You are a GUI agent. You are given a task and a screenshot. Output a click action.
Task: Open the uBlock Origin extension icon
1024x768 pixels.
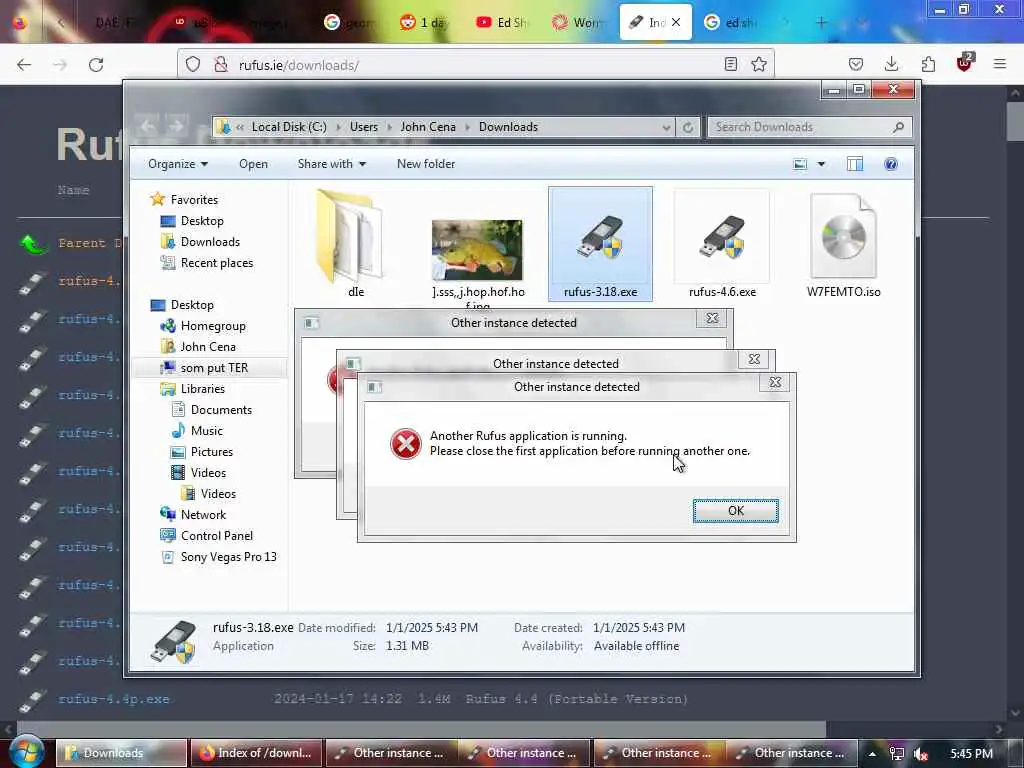click(x=964, y=63)
